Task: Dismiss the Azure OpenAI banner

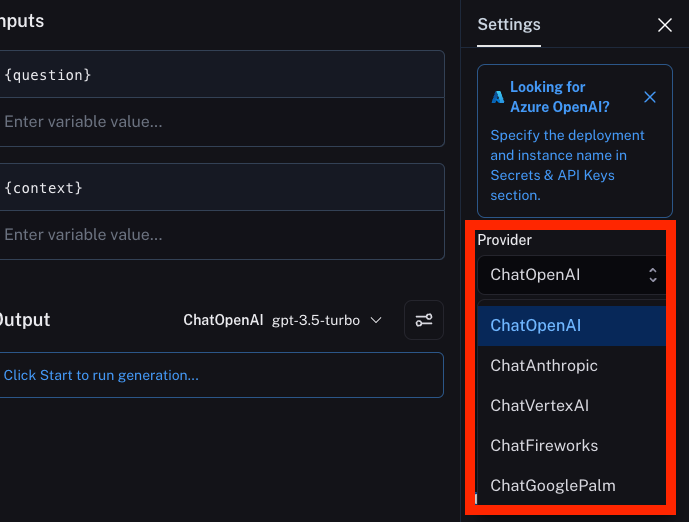Action: (x=650, y=97)
